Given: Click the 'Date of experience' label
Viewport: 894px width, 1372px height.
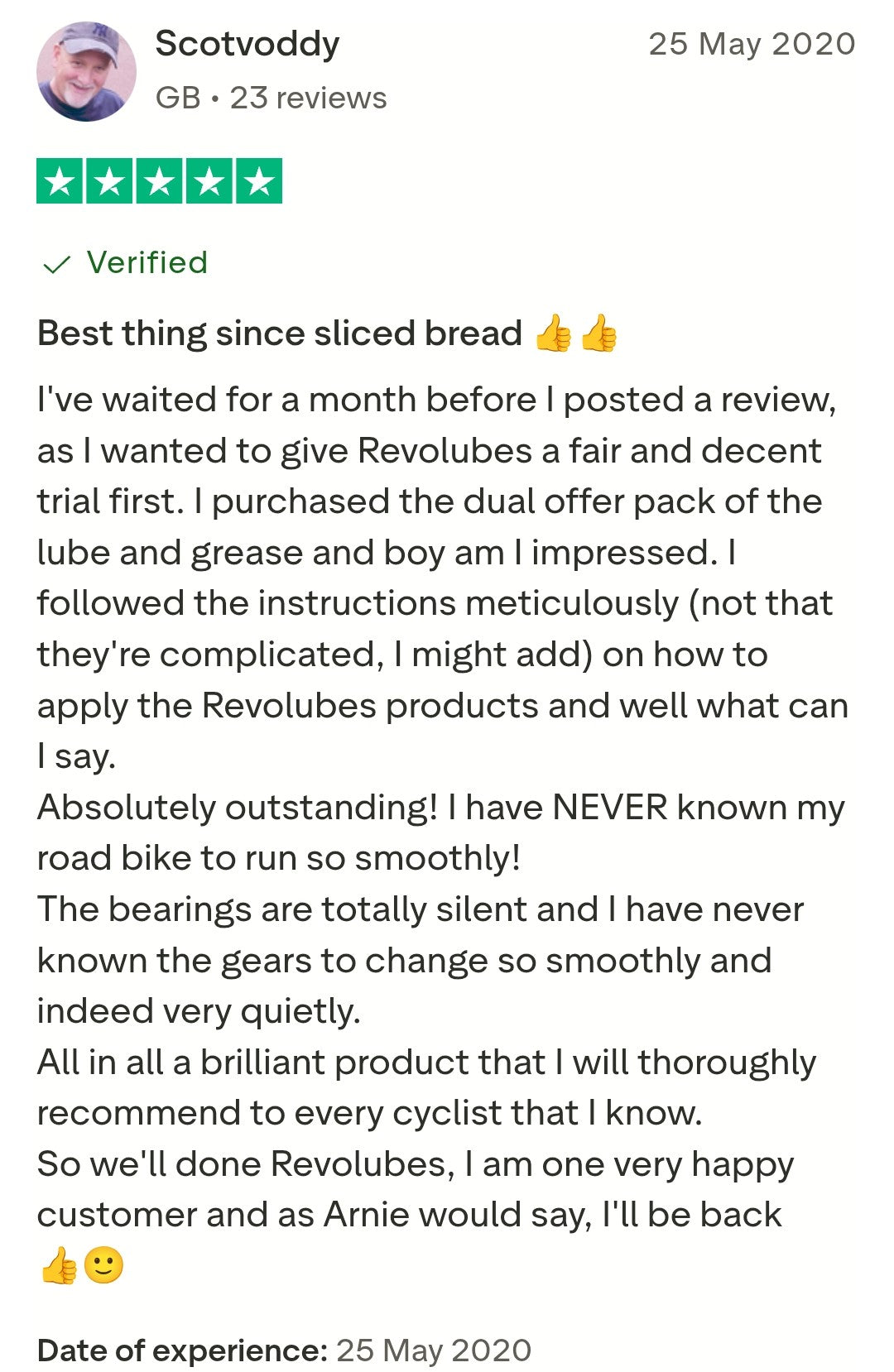Looking at the screenshot, I should point(183,1350).
